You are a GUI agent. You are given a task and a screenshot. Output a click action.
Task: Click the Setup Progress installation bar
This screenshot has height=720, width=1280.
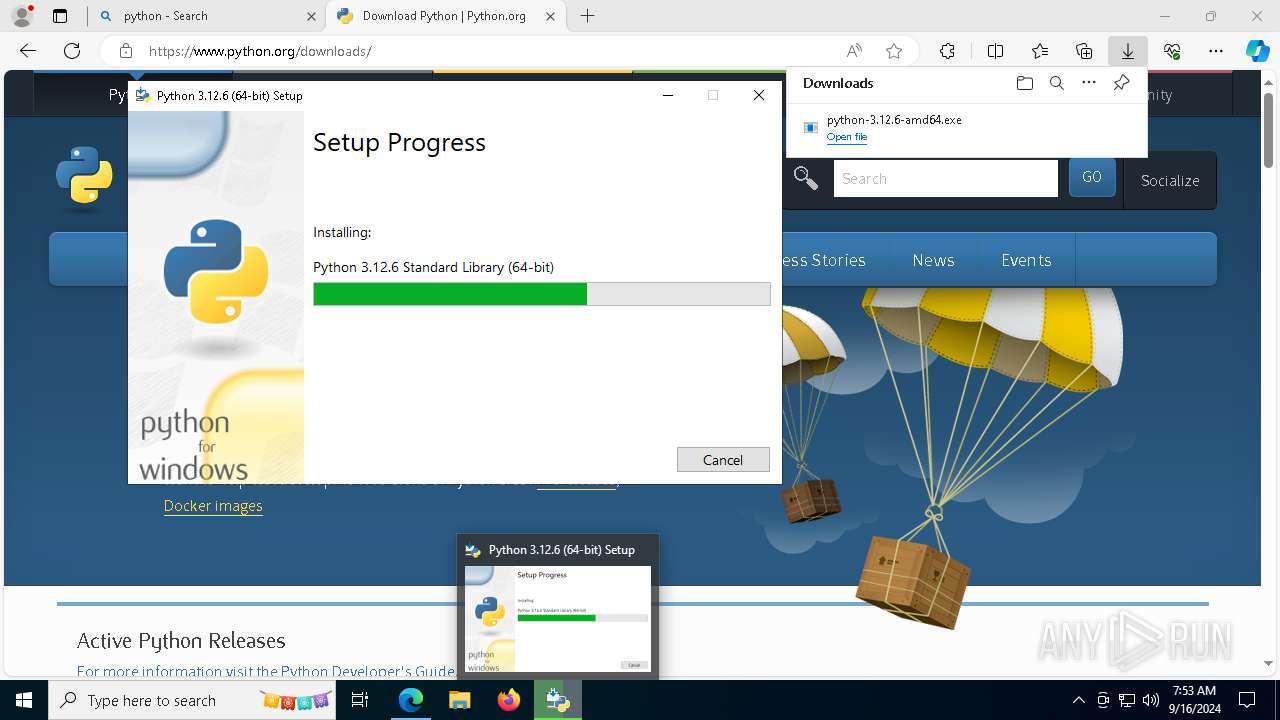(541, 294)
